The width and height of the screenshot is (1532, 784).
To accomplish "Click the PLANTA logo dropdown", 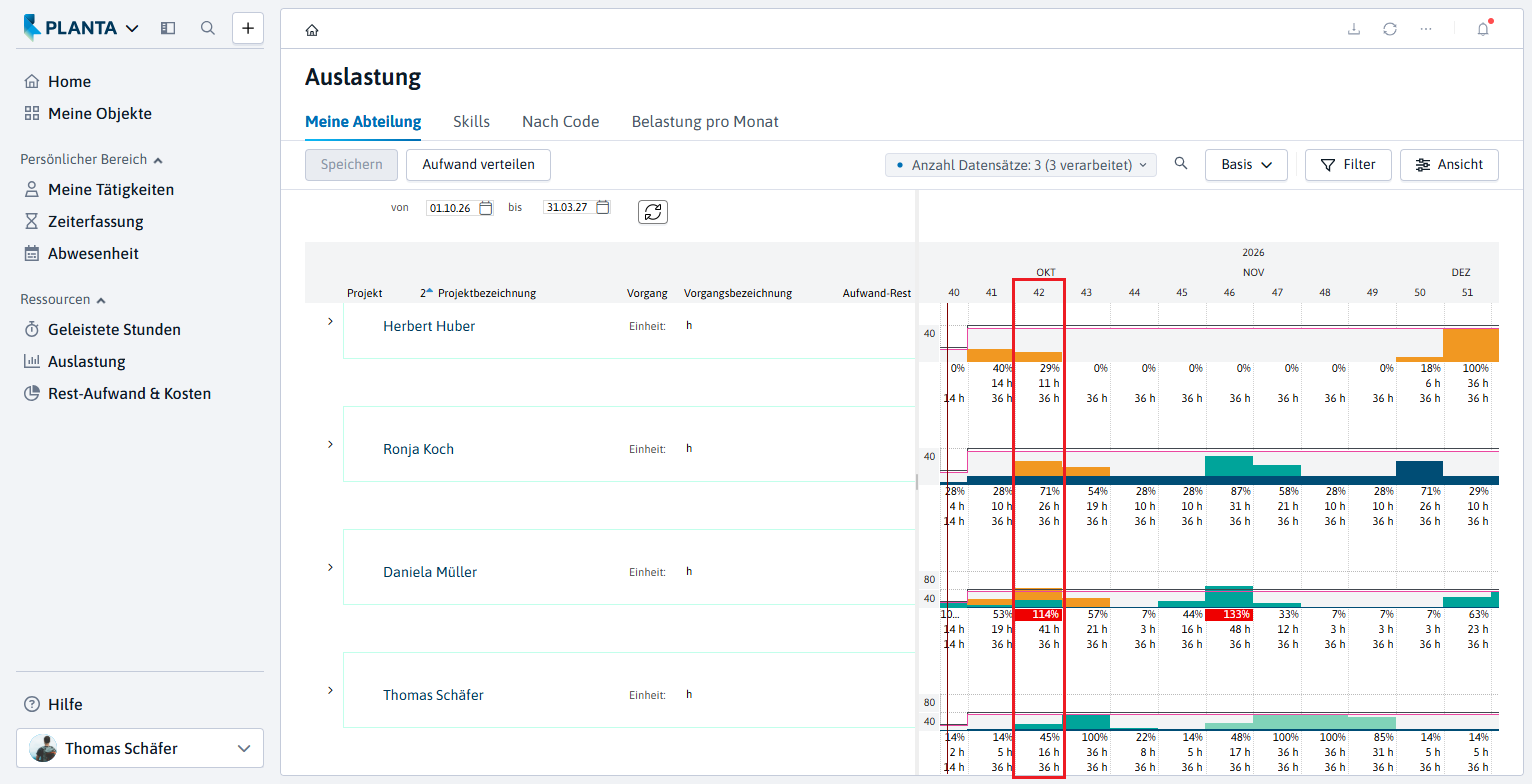I will [x=81, y=28].
